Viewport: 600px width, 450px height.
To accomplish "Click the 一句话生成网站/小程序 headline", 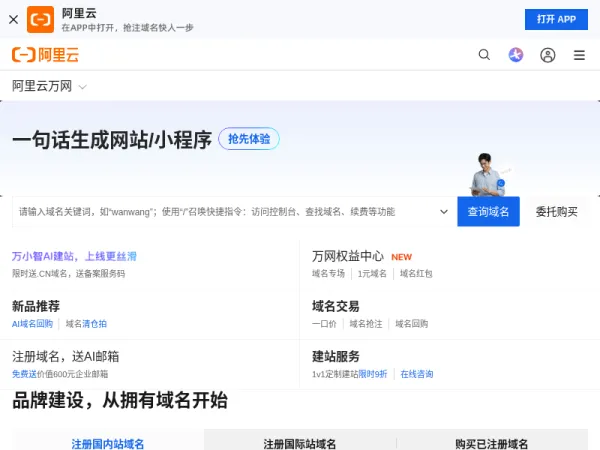I will (x=112, y=140).
